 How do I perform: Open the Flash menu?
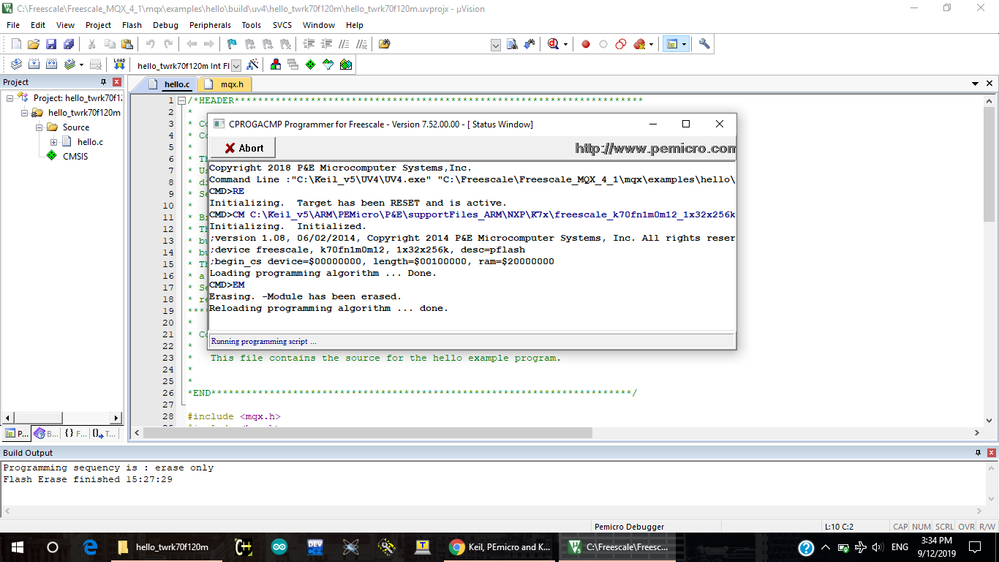(131, 25)
